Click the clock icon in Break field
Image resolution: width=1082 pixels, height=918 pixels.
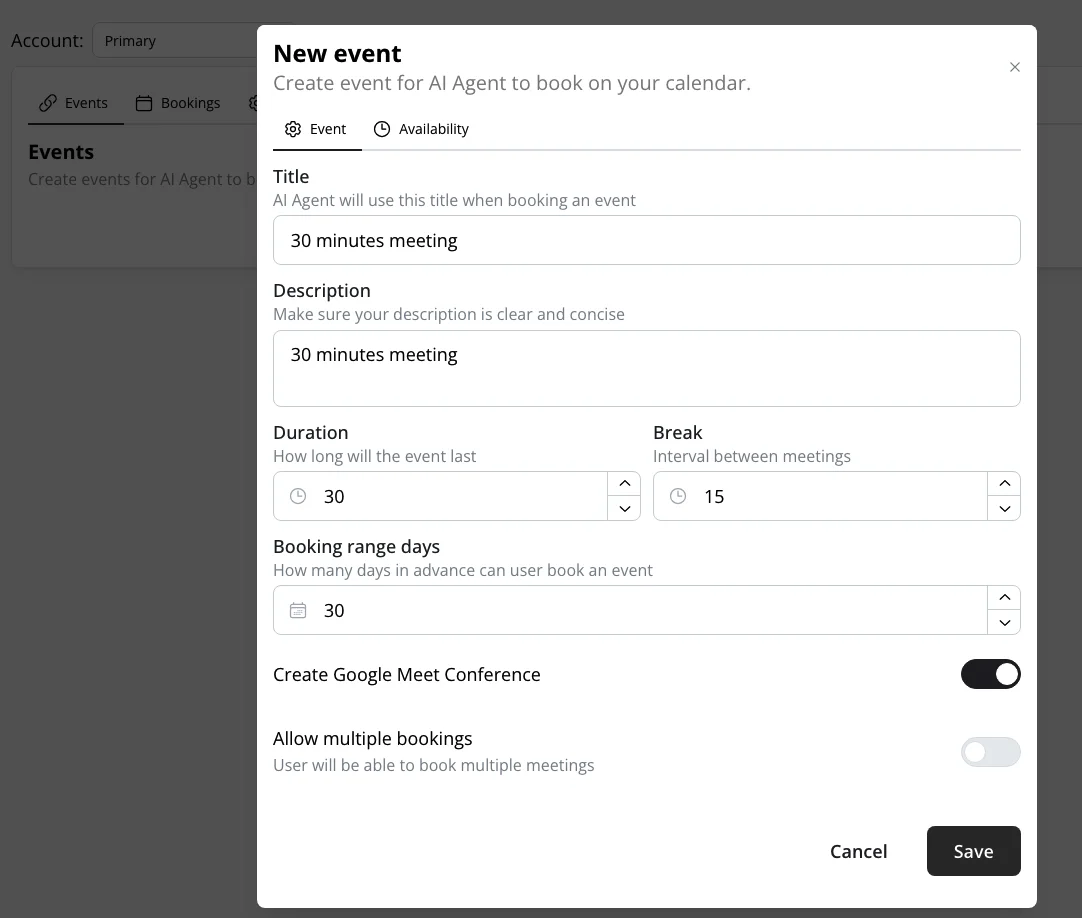pyautogui.click(x=678, y=496)
